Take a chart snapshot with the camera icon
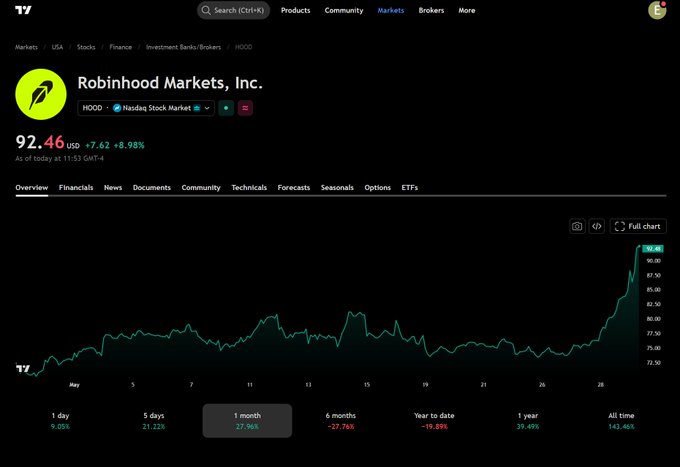This screenshot has height=467, width=680. 577,226
